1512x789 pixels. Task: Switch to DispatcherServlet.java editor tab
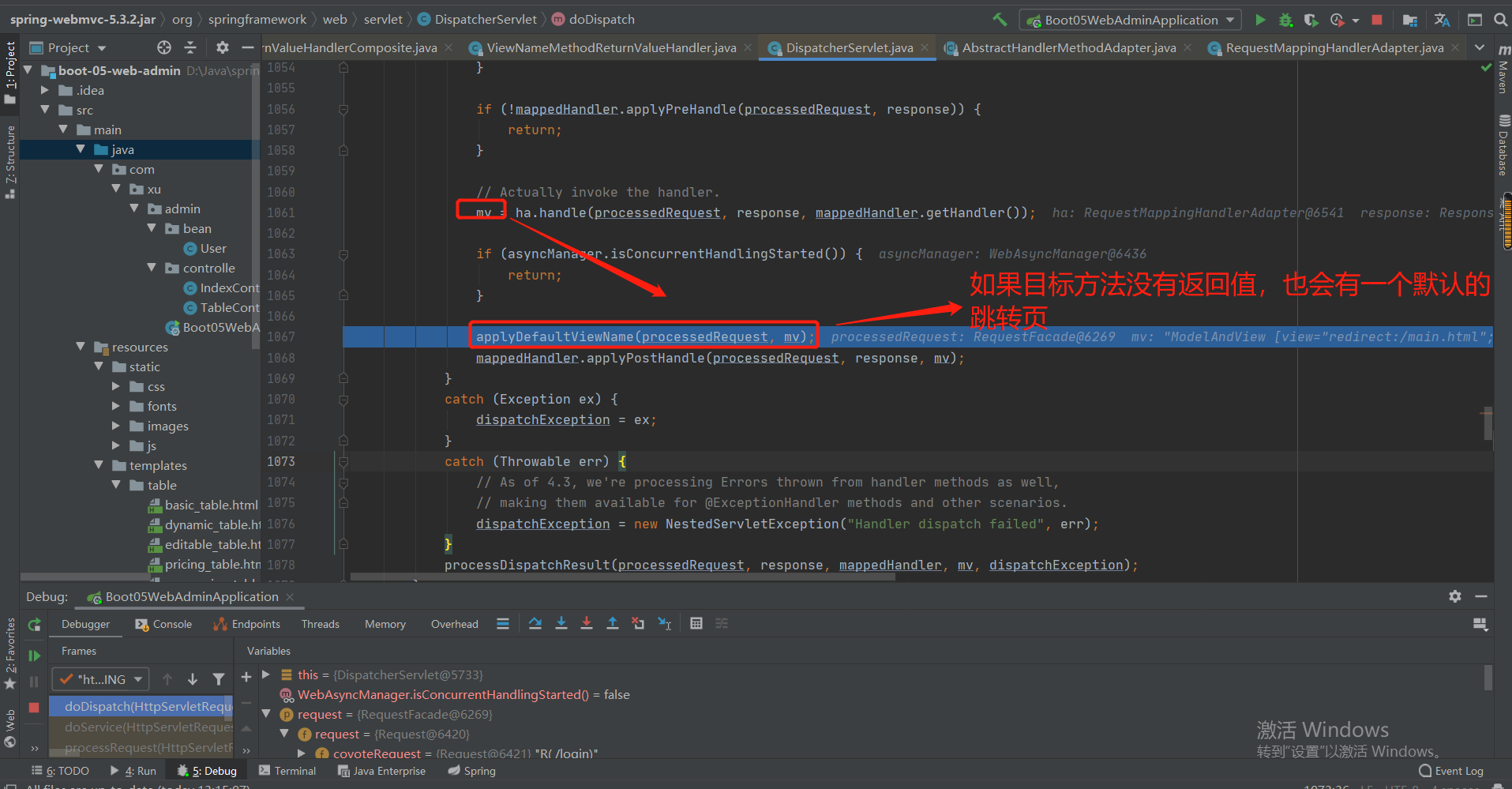pyautogui.click(x=849, y=48)
